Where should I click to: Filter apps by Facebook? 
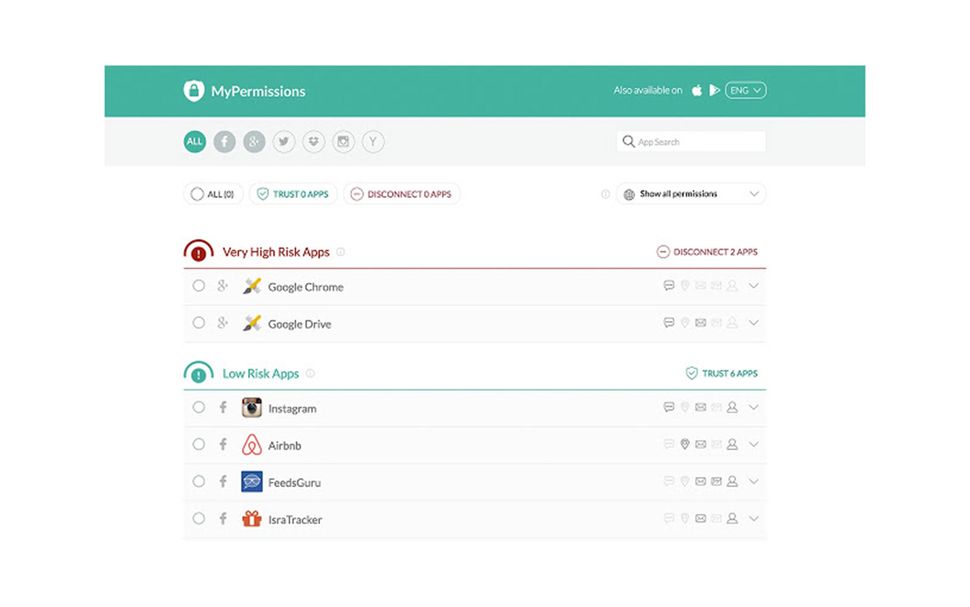click(x=224, y=141)
